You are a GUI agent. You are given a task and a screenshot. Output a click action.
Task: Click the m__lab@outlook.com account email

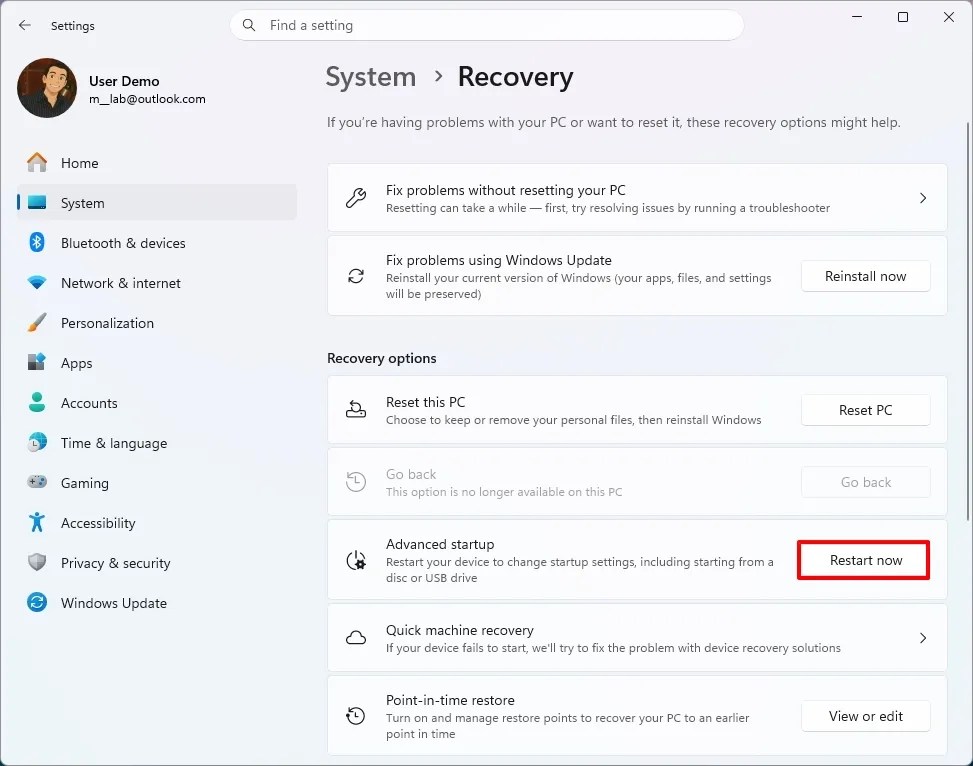pos(147,99)
